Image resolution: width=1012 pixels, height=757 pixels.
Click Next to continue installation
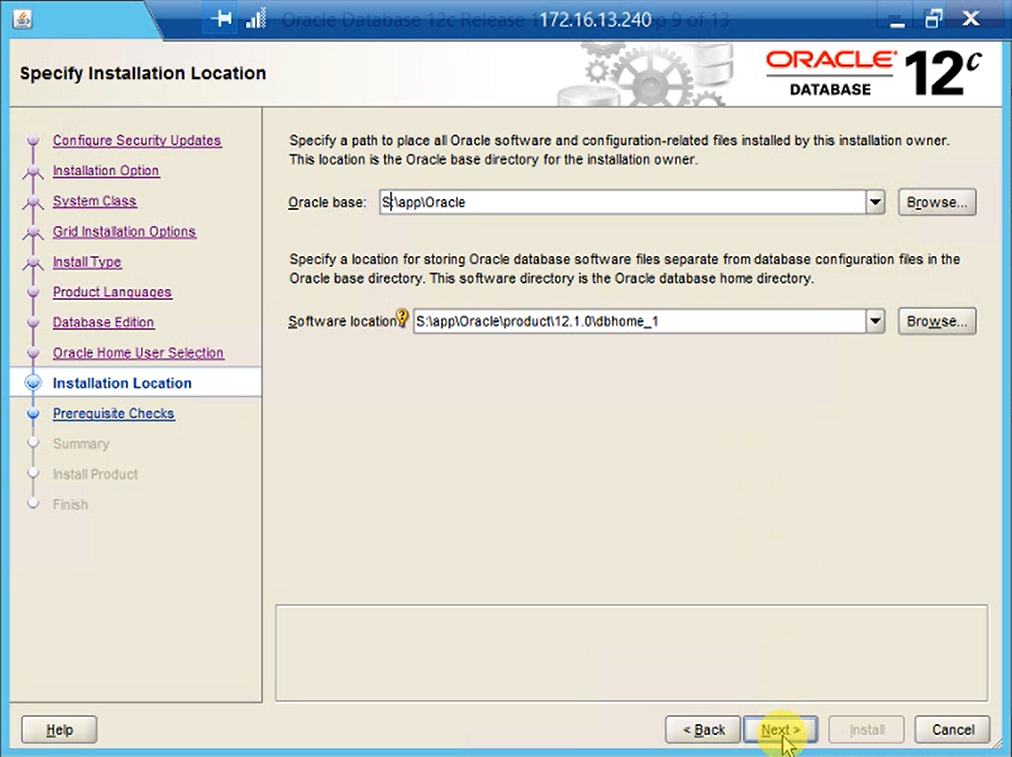(780, 729)
